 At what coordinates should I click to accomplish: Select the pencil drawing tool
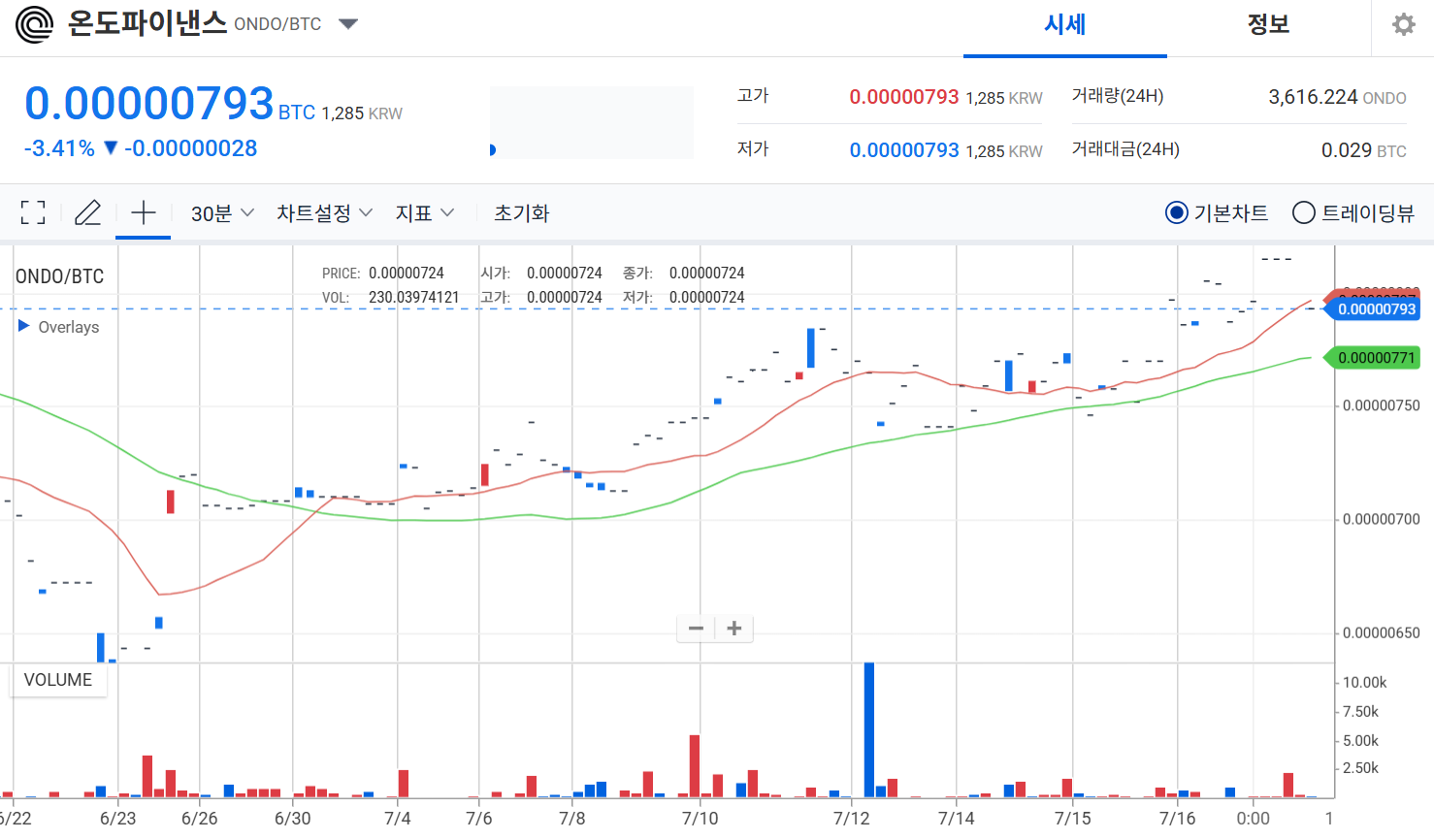pos(88,212)
